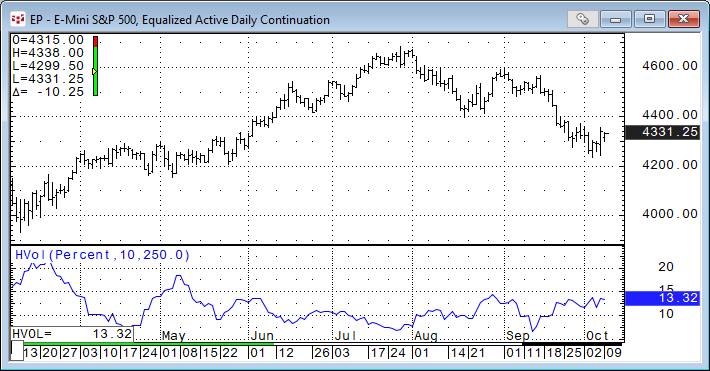This screenshot has height=371, width=710.
Task: Select the HVol(Percent,10,250.0) study label
Action: click(x=102, y=255)
